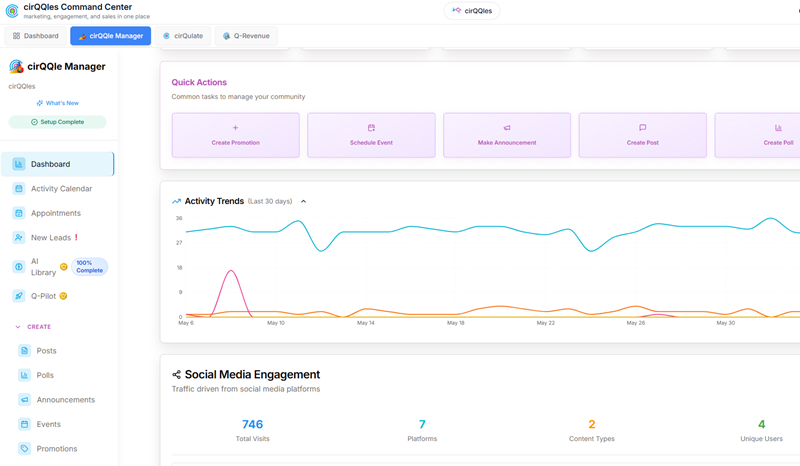The height and width of the screenshot is (466, 800).
Task: Open the cirQulate tab
Action: point(183,36)
